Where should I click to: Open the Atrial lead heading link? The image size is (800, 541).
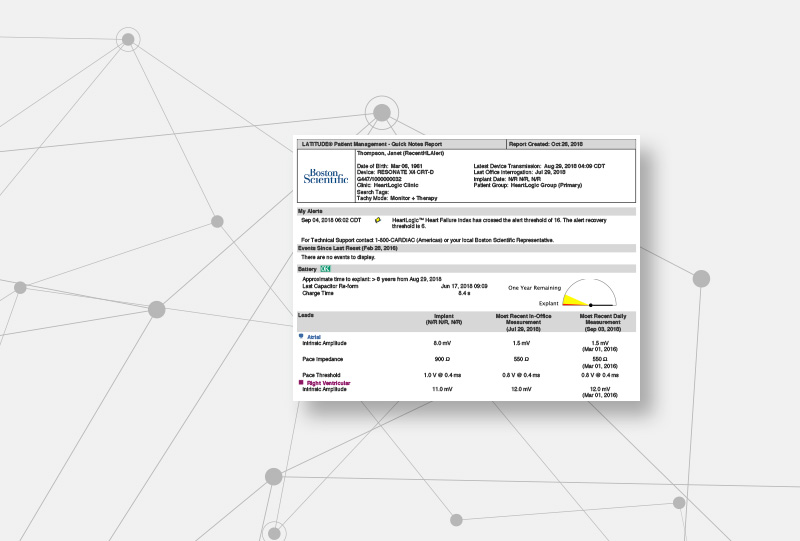click(314, 338)
